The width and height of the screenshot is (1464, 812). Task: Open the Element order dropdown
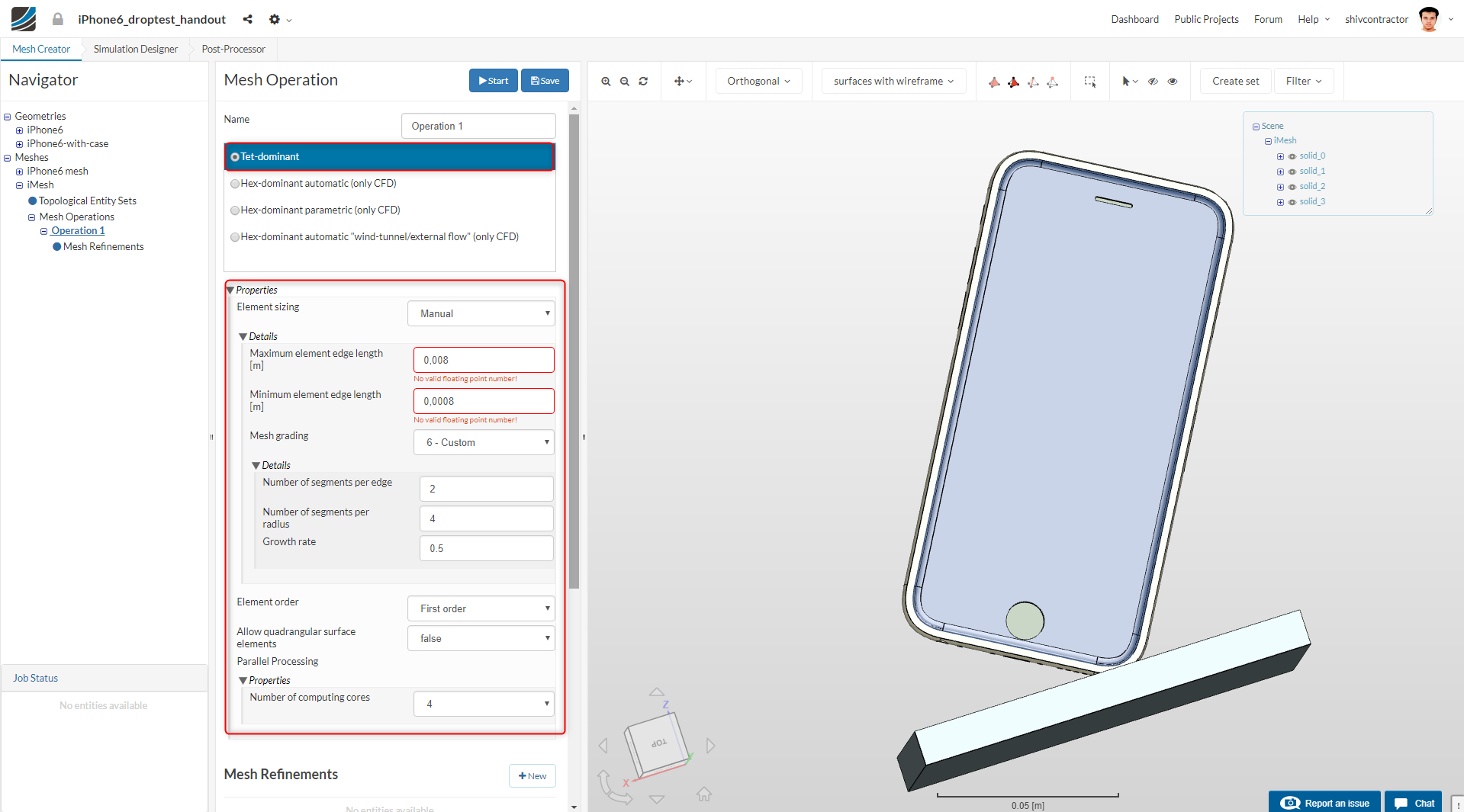tap(481, 608)
